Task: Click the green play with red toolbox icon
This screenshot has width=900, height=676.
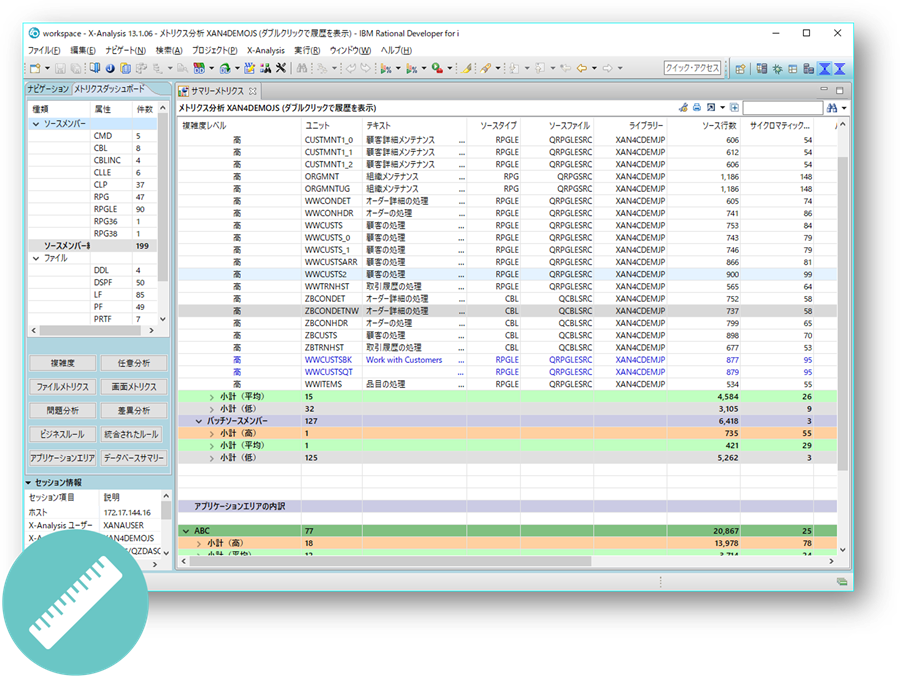Action: click(437, 68)
